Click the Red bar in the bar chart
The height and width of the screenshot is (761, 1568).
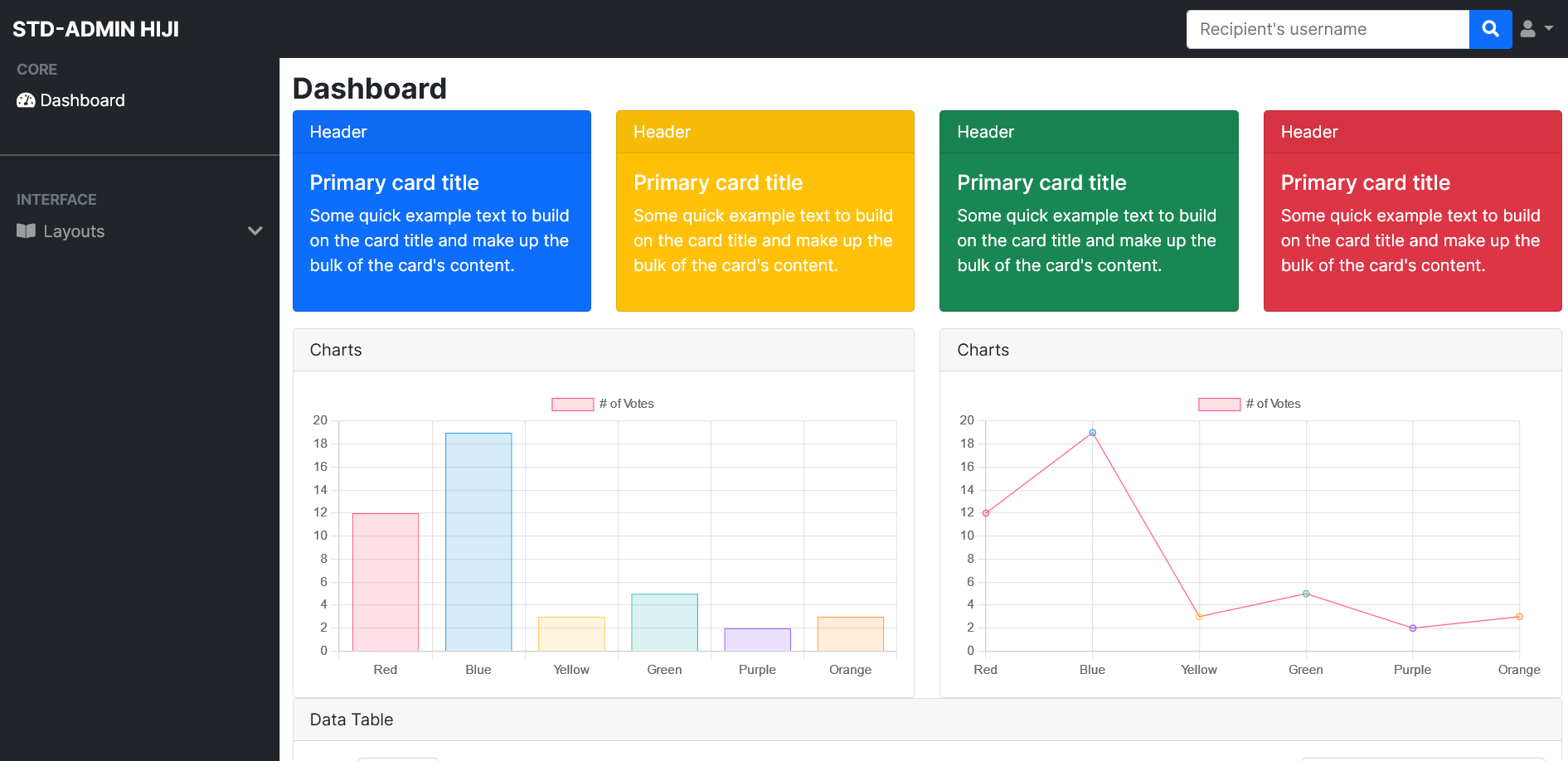386,582
